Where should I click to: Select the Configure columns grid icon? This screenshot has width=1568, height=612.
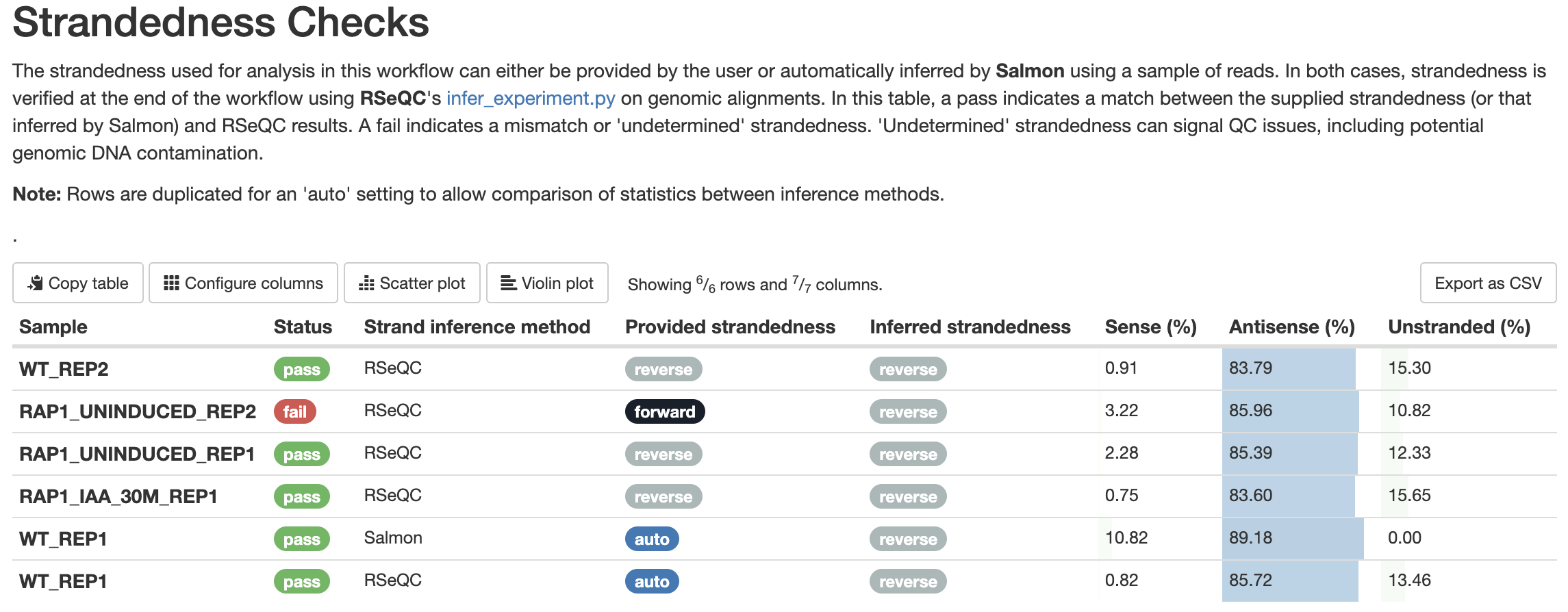[173, 282]
